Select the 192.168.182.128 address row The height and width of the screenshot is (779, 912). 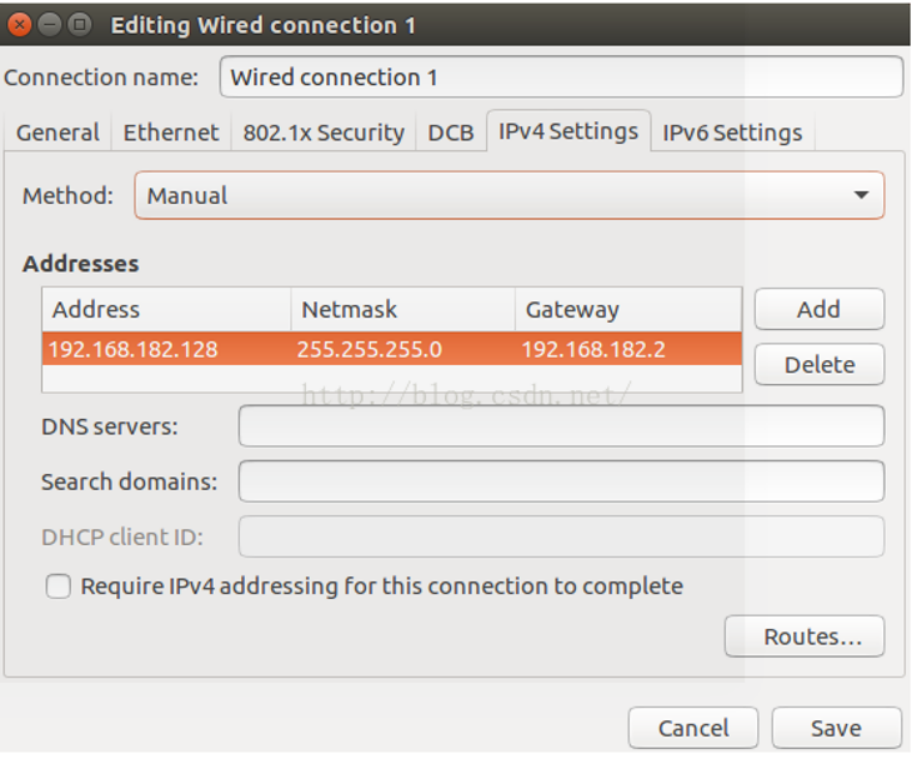[392, 349]
